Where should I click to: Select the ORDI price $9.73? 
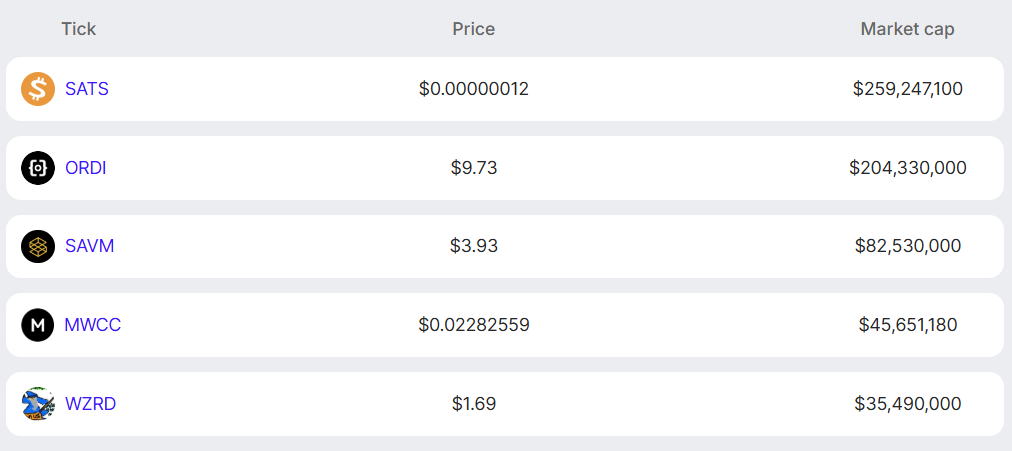click(474, 168)
